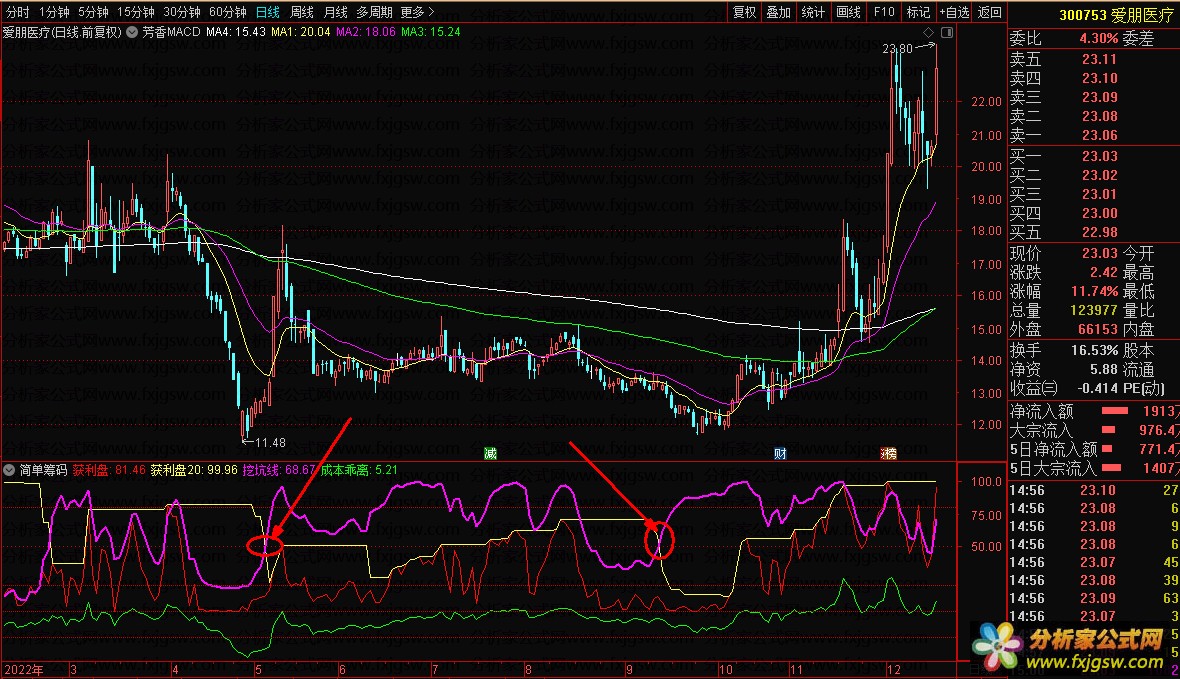
Task: Click the 300753 爱朋医疗 stock title
Action: tap(1115, 15)
